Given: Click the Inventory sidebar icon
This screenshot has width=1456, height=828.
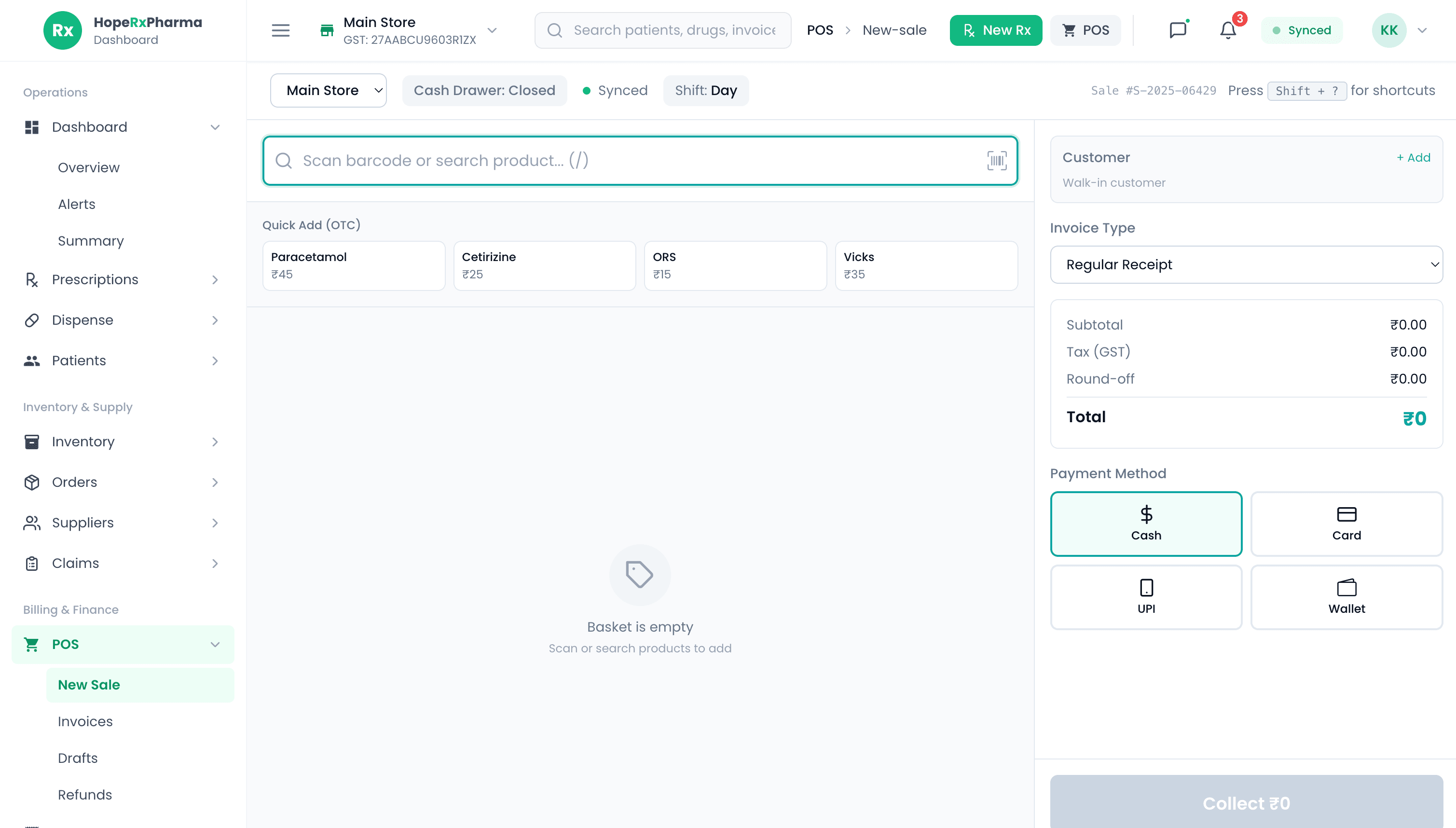Looking at the screenshot, I should point(32,442).
